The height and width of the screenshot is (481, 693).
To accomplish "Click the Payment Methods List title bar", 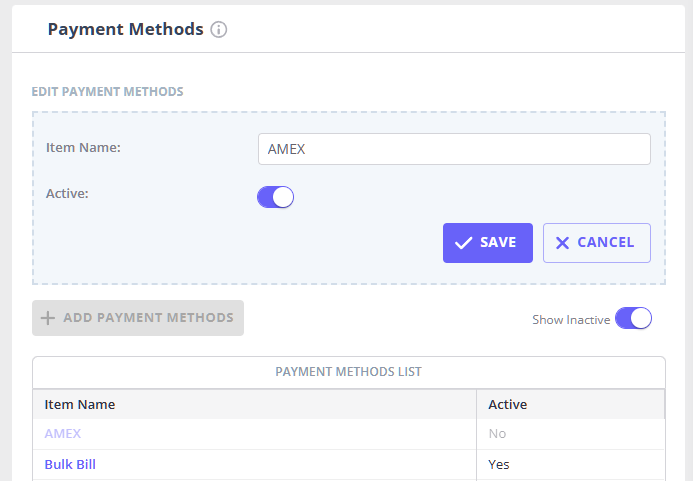I will [x=348, y=372].
